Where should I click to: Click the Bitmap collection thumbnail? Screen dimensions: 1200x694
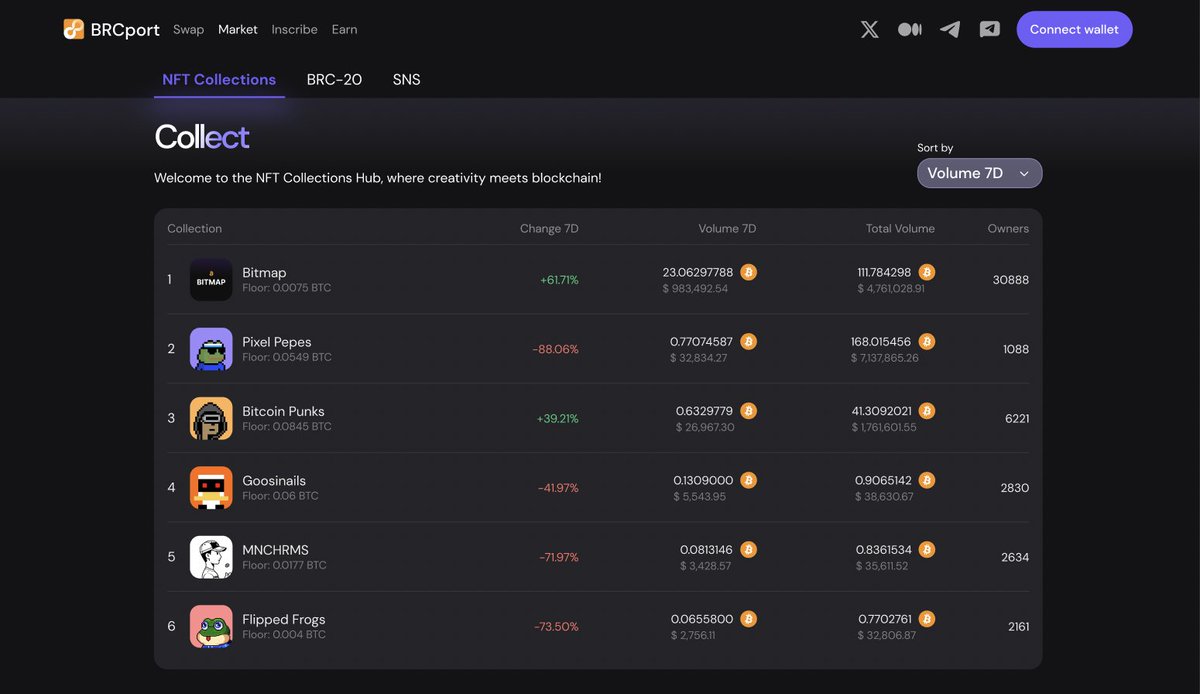coord(211,280)
